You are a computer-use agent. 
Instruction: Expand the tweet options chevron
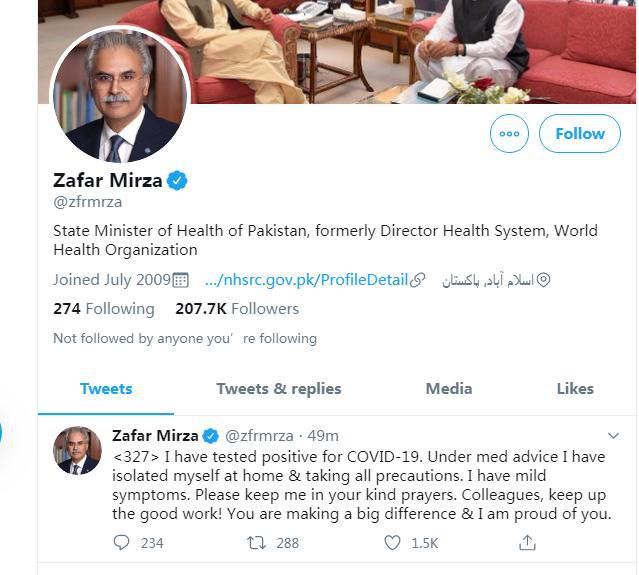[614, 436]
